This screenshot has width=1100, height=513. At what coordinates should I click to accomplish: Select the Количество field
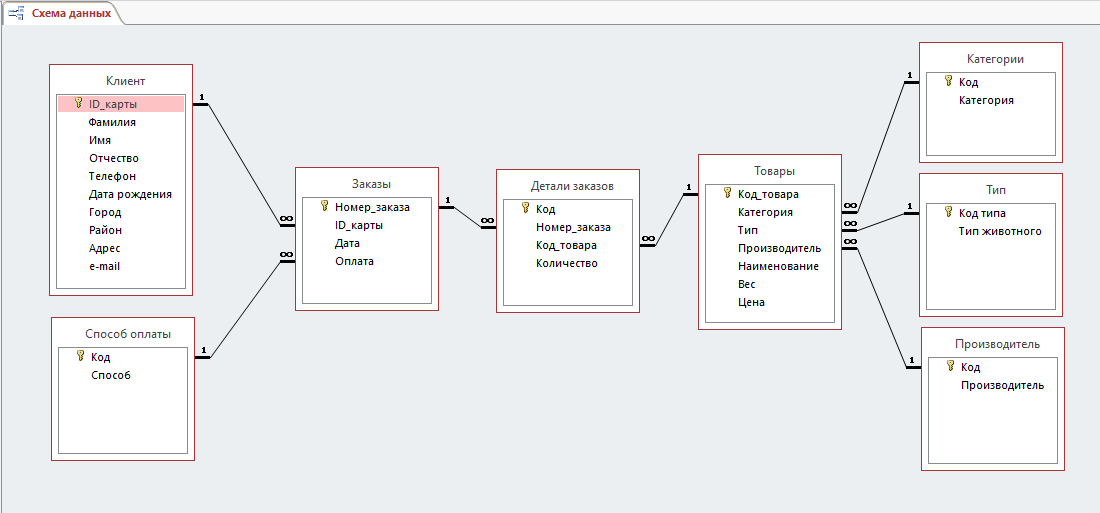(x=568, y=263)
